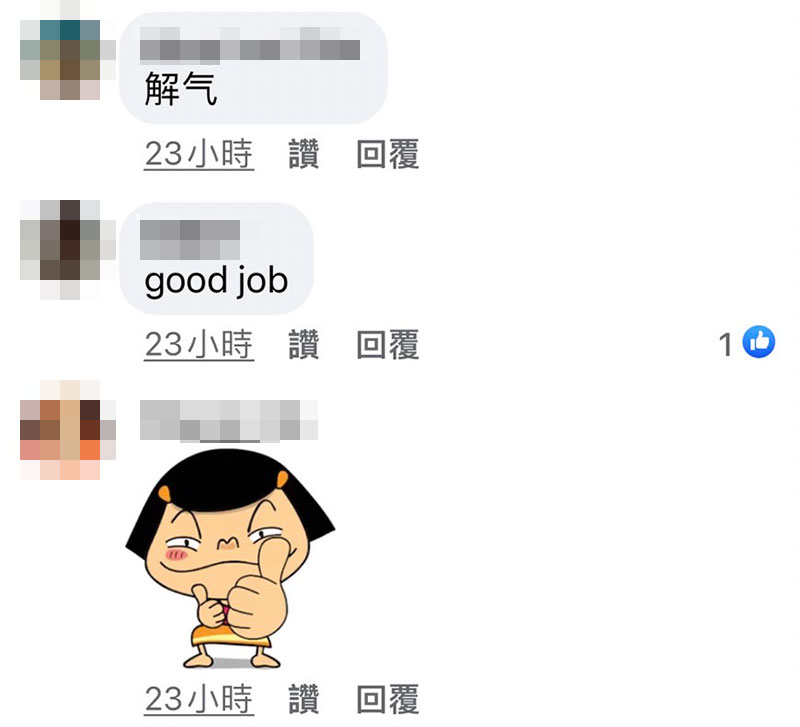This screenshot has width=800, height=727.
Task: Reply to the "解气" comment
Action: 388,154
